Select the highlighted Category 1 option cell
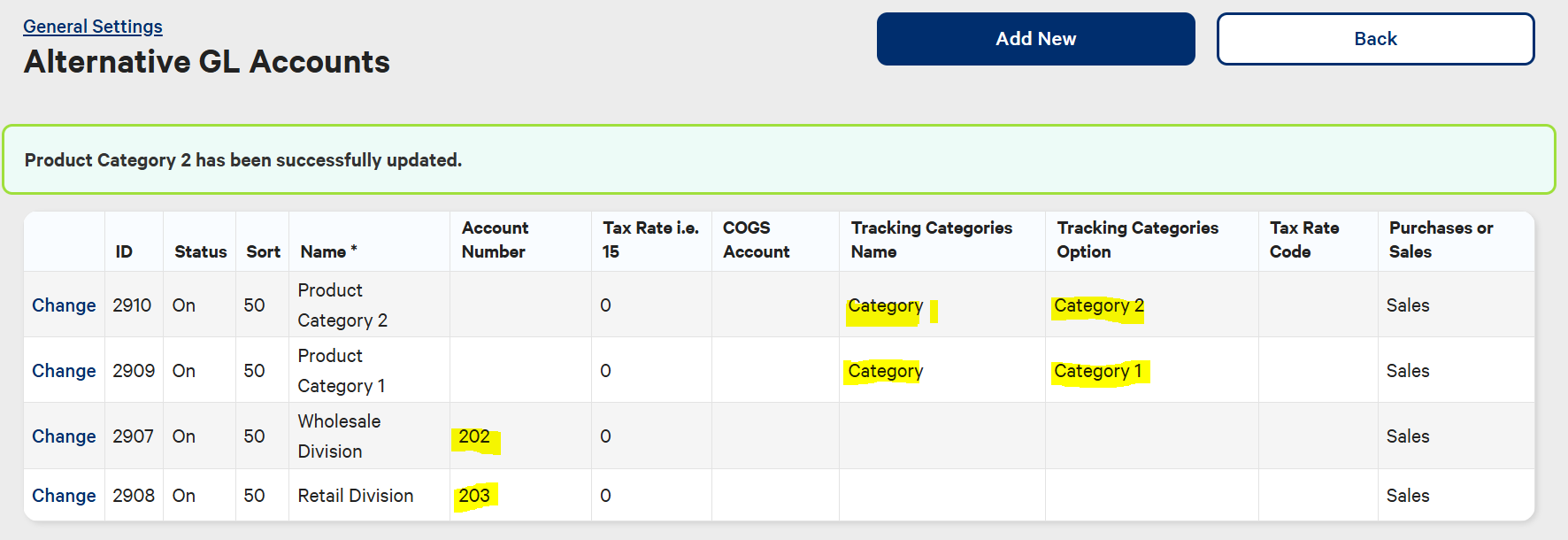The image size is (1568, 540). tap(1098, 370)
